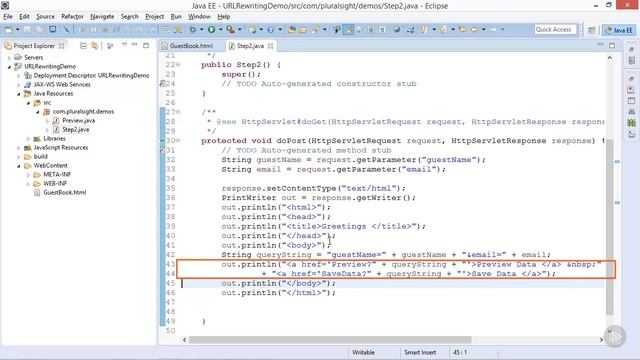Select the Step2.java editor tab
The image size is (640, 360).
(x=250, y=46)
